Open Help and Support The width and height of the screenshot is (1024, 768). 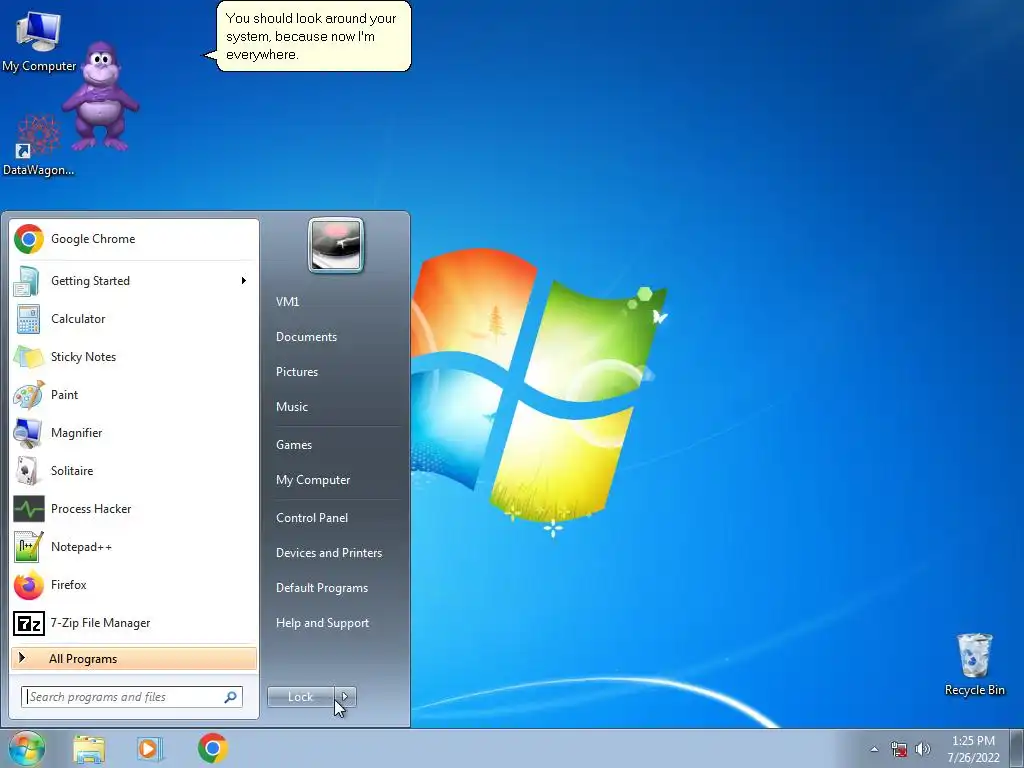point(322,623)
